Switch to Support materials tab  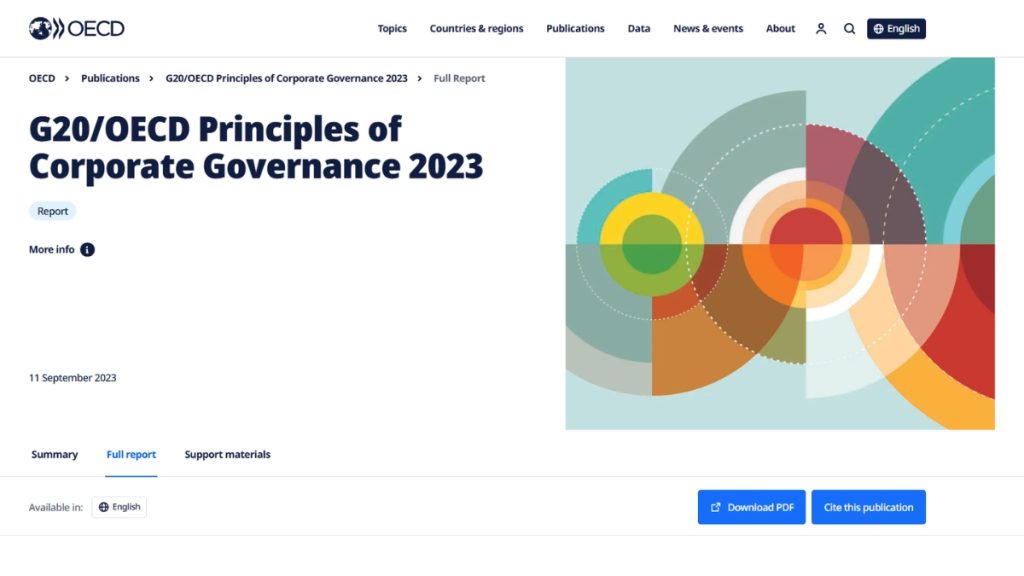point(227,455)
